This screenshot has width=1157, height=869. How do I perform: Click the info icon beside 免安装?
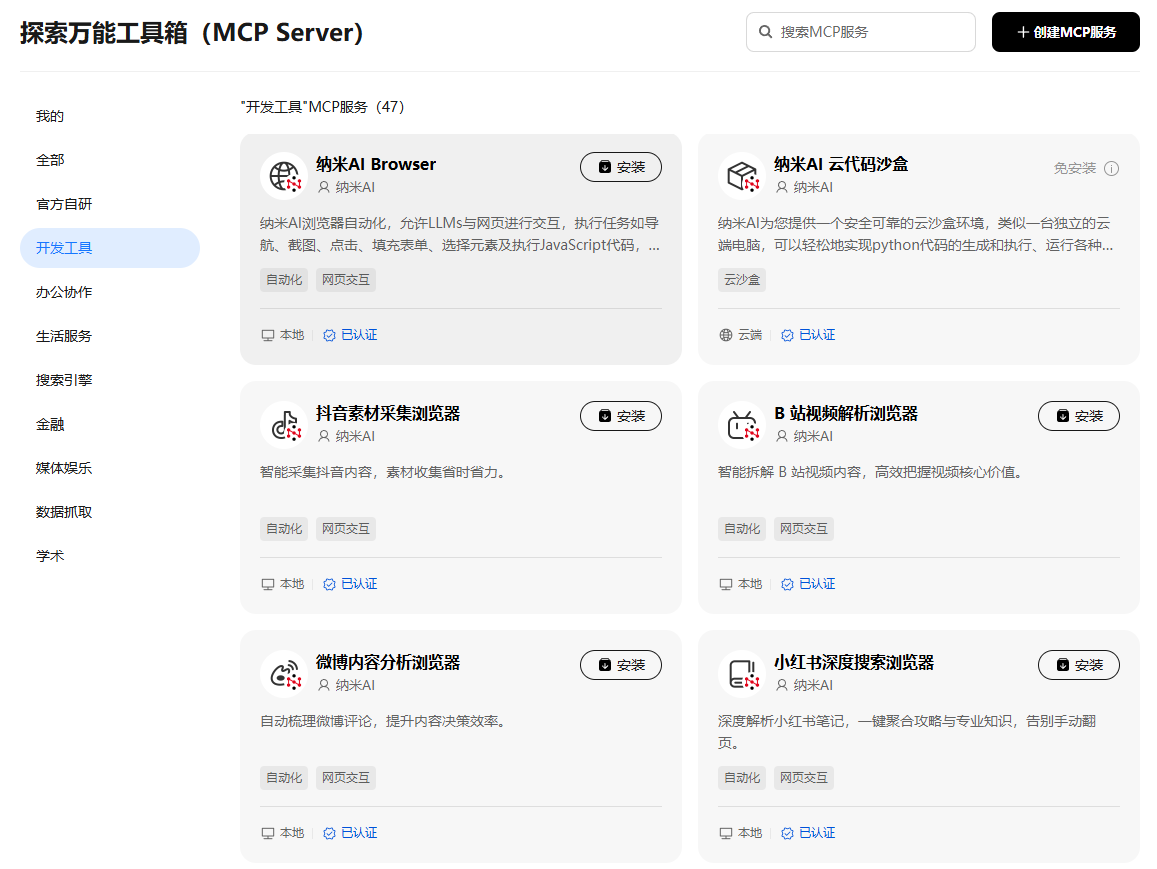(x=1111, y=168)
